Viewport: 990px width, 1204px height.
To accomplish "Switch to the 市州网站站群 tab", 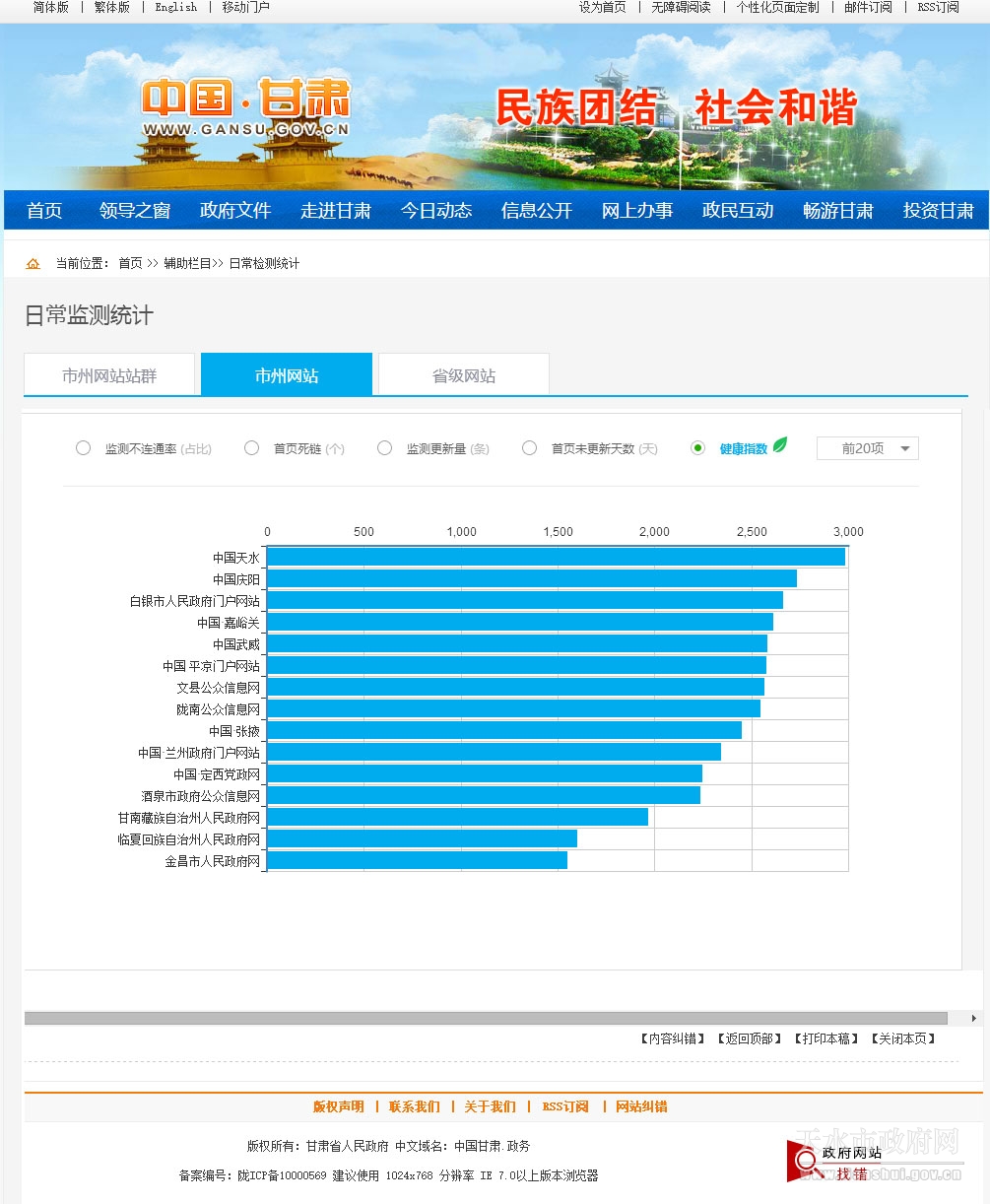I will pyautogui.click(x=109, y=375).
